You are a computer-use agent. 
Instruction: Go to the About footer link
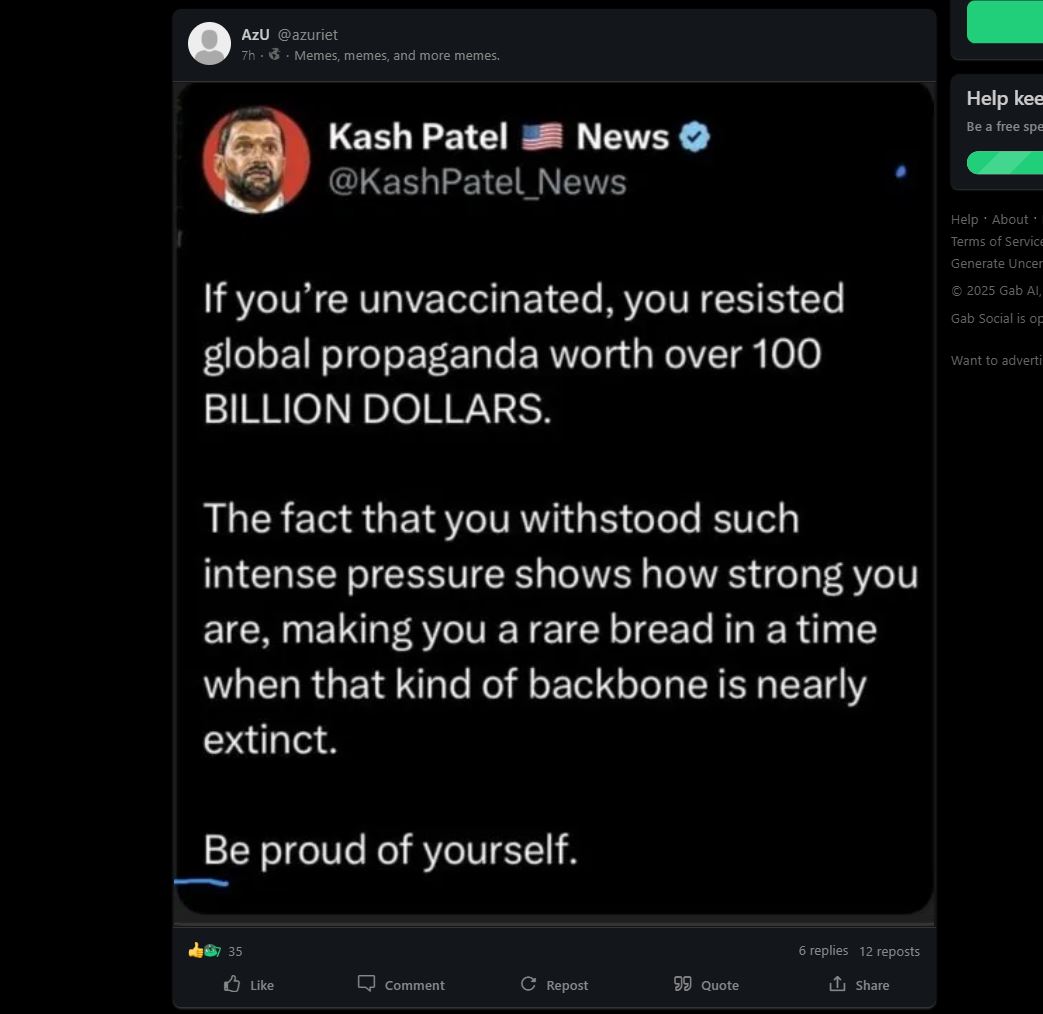coord(1009,219)
